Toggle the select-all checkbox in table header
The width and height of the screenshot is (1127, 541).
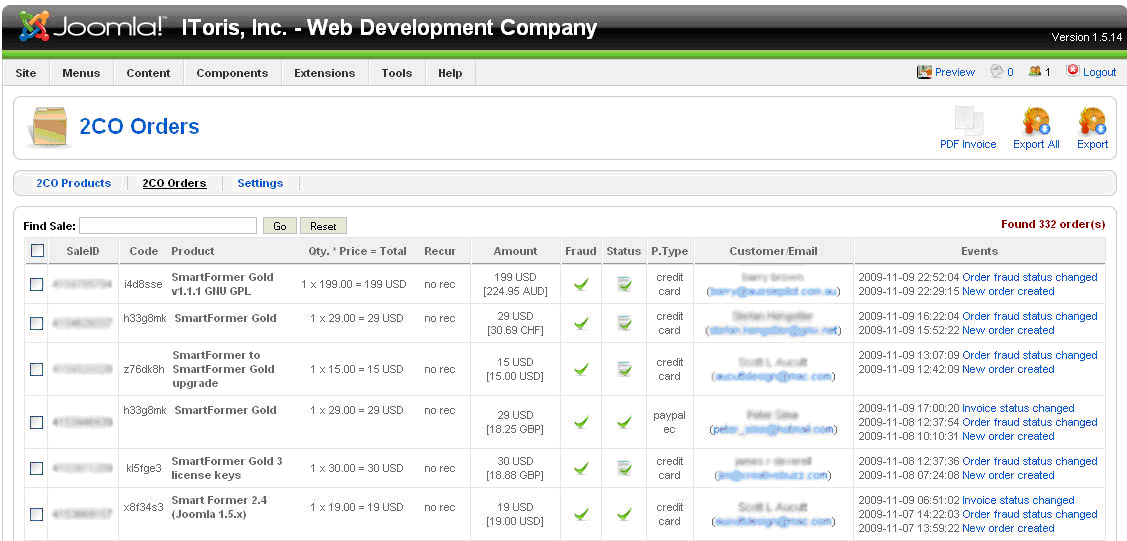[37, 251]
